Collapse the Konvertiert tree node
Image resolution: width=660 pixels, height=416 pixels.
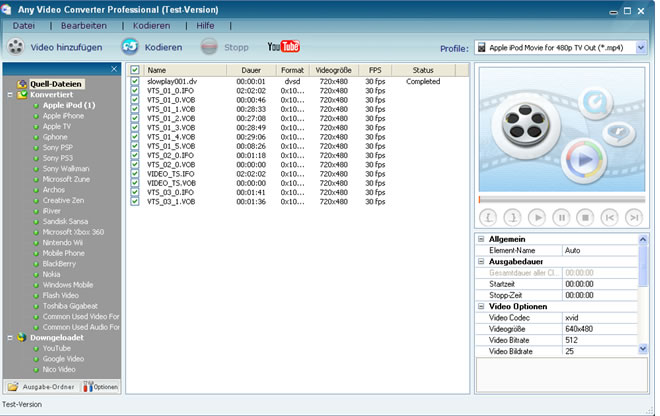pyautogui.click(x=10, y=95)
